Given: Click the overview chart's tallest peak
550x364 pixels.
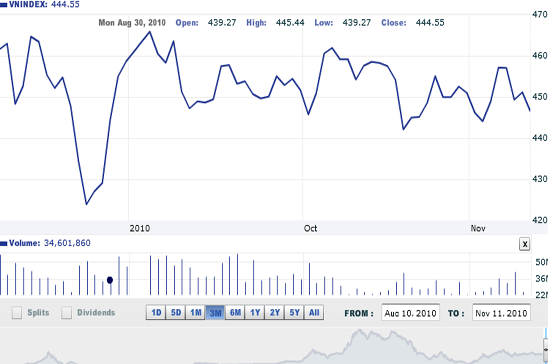Looking at the screenshot, I should [359, 331].
